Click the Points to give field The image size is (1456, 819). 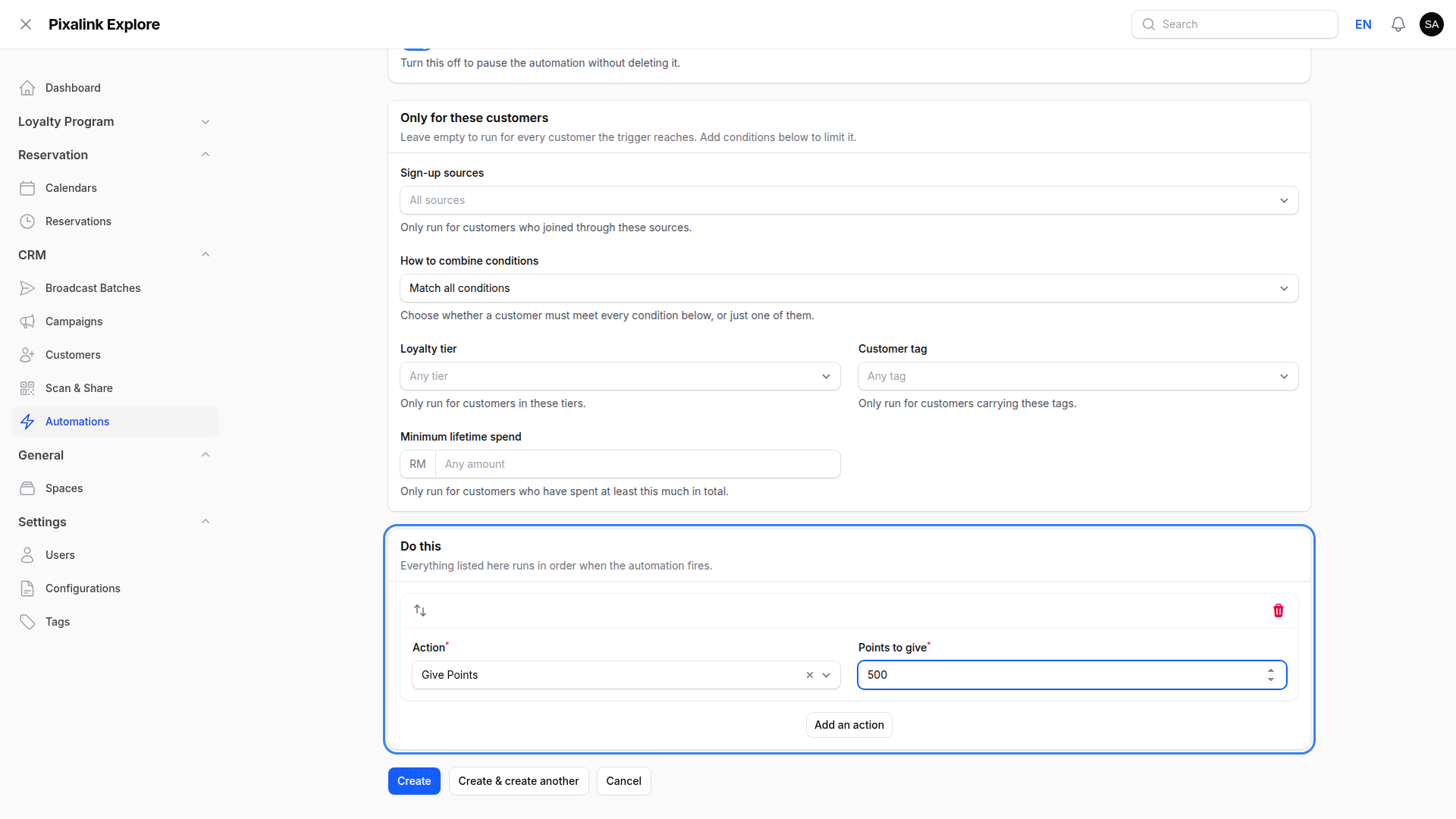coord(1072,675)
